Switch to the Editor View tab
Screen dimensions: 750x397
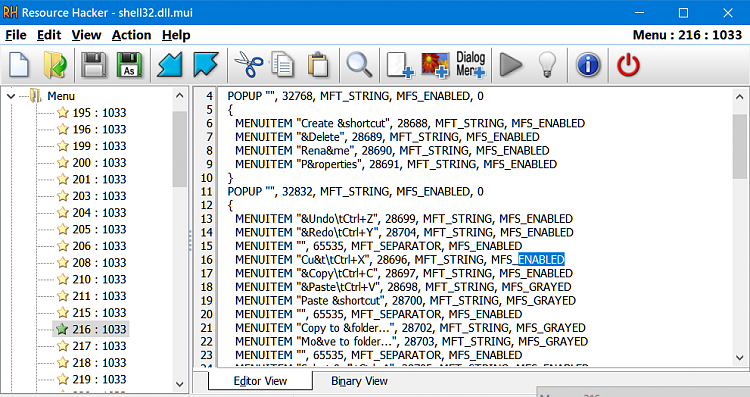pos(260,381)
